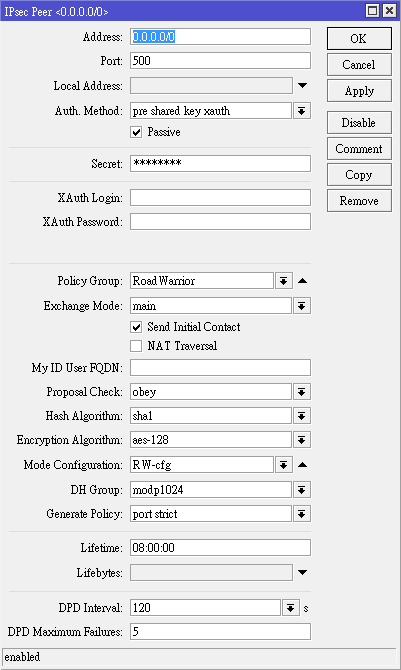The image size is (401, 670).
Task: Uncheck Send Initial Contact
Action: click(x=136, y=327)
